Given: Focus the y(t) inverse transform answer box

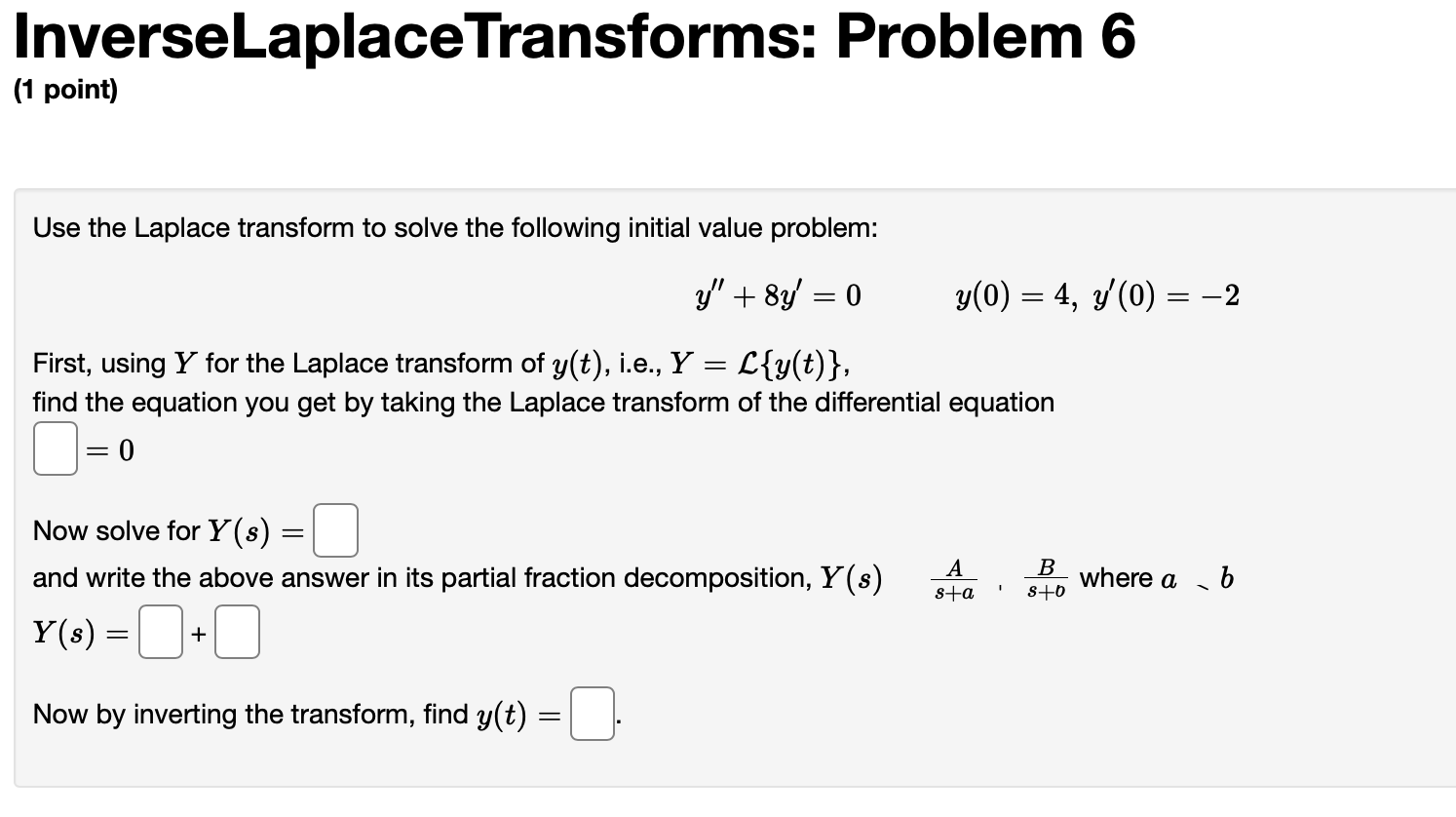Looking at the screenshot, I should [x=592, y=714].
